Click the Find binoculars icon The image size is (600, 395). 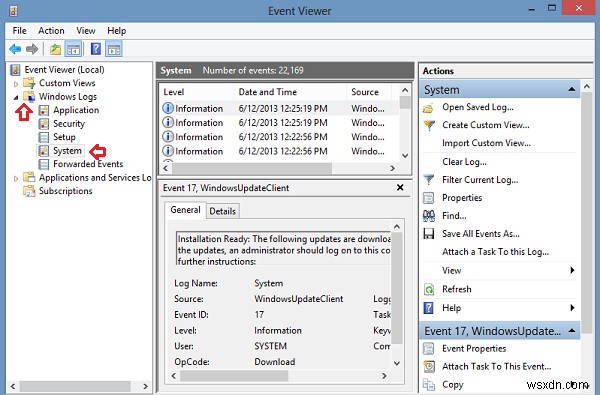pyautogui.click(x=429, y=216)
